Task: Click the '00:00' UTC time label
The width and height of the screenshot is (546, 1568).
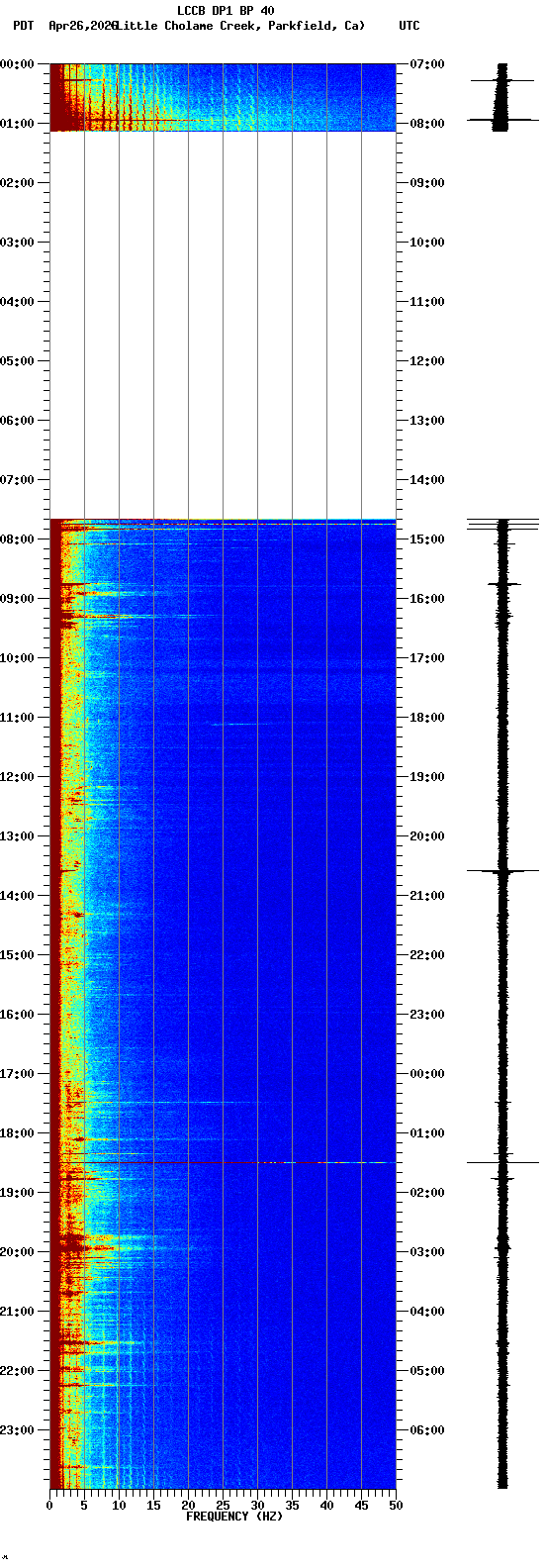Action: 427,1074
